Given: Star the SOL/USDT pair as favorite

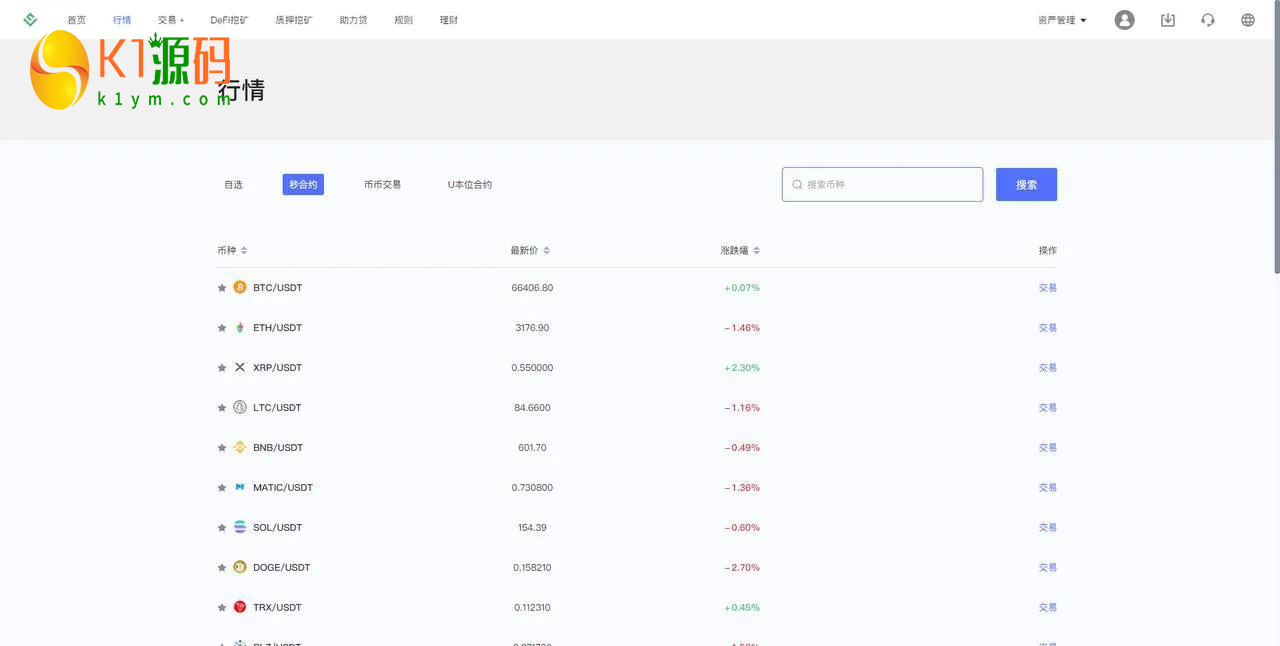Looking at the screenshot, I should (222, 528).
